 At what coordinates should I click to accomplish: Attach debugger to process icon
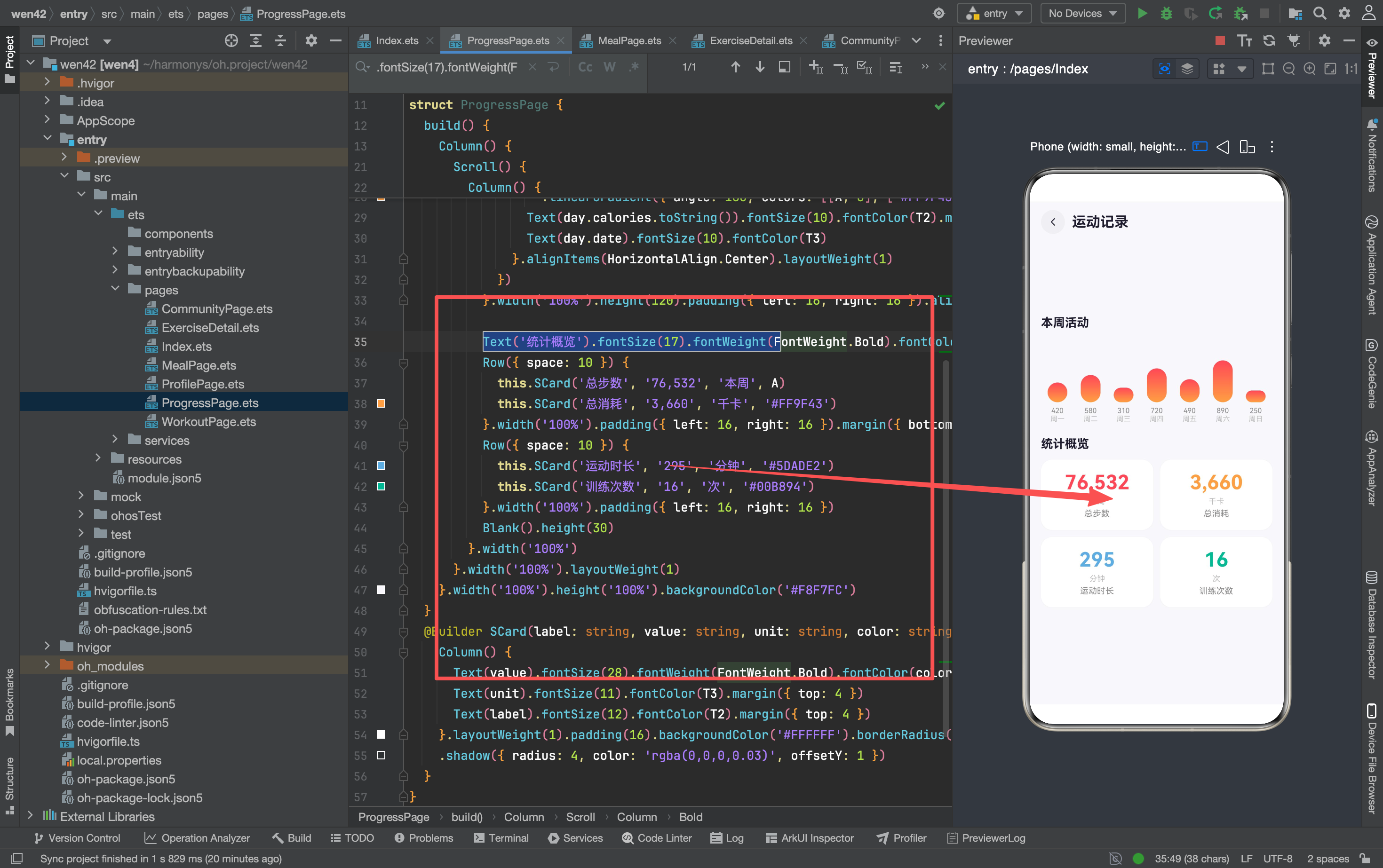1240,13
